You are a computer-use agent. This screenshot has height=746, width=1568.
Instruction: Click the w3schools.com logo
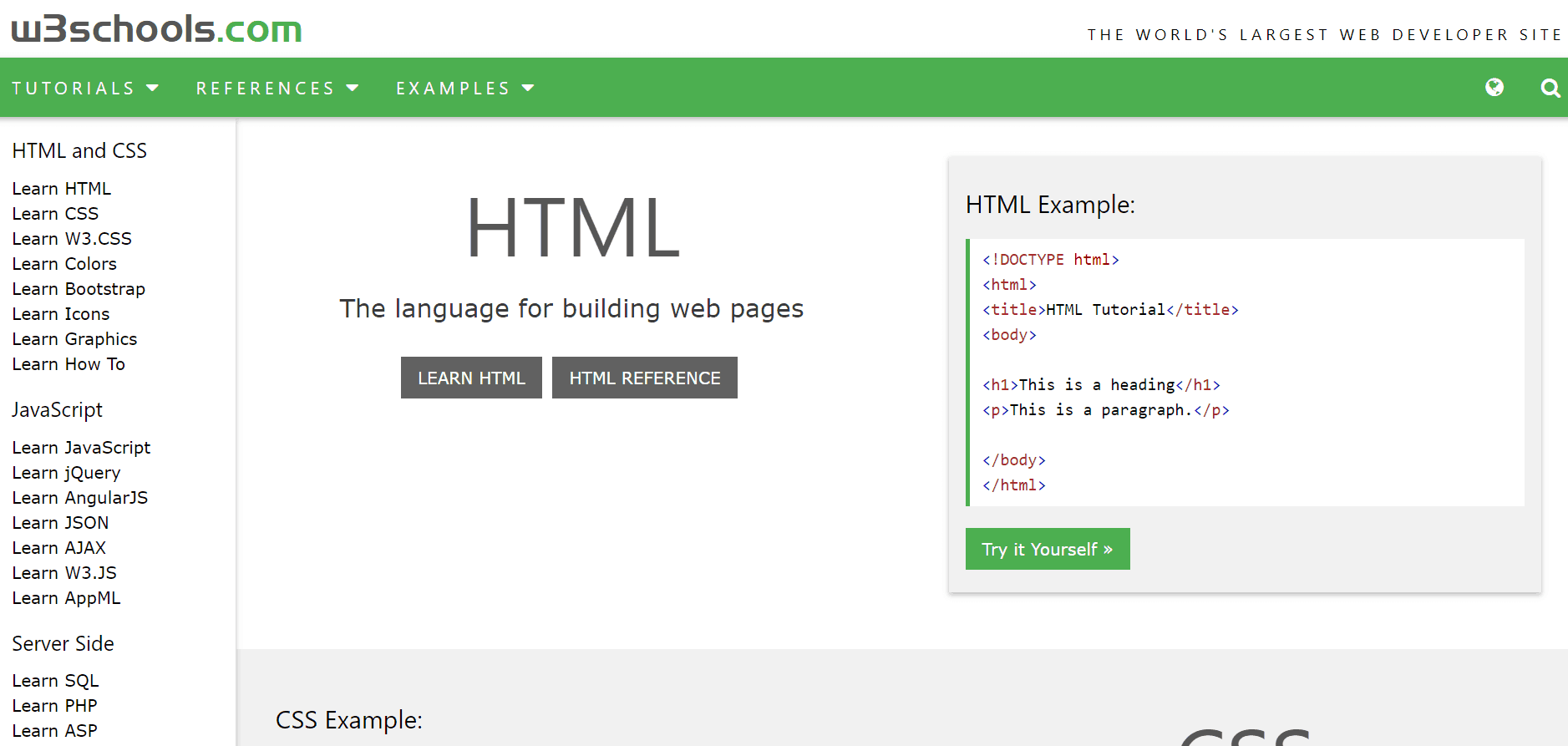(x=156, y=29)
